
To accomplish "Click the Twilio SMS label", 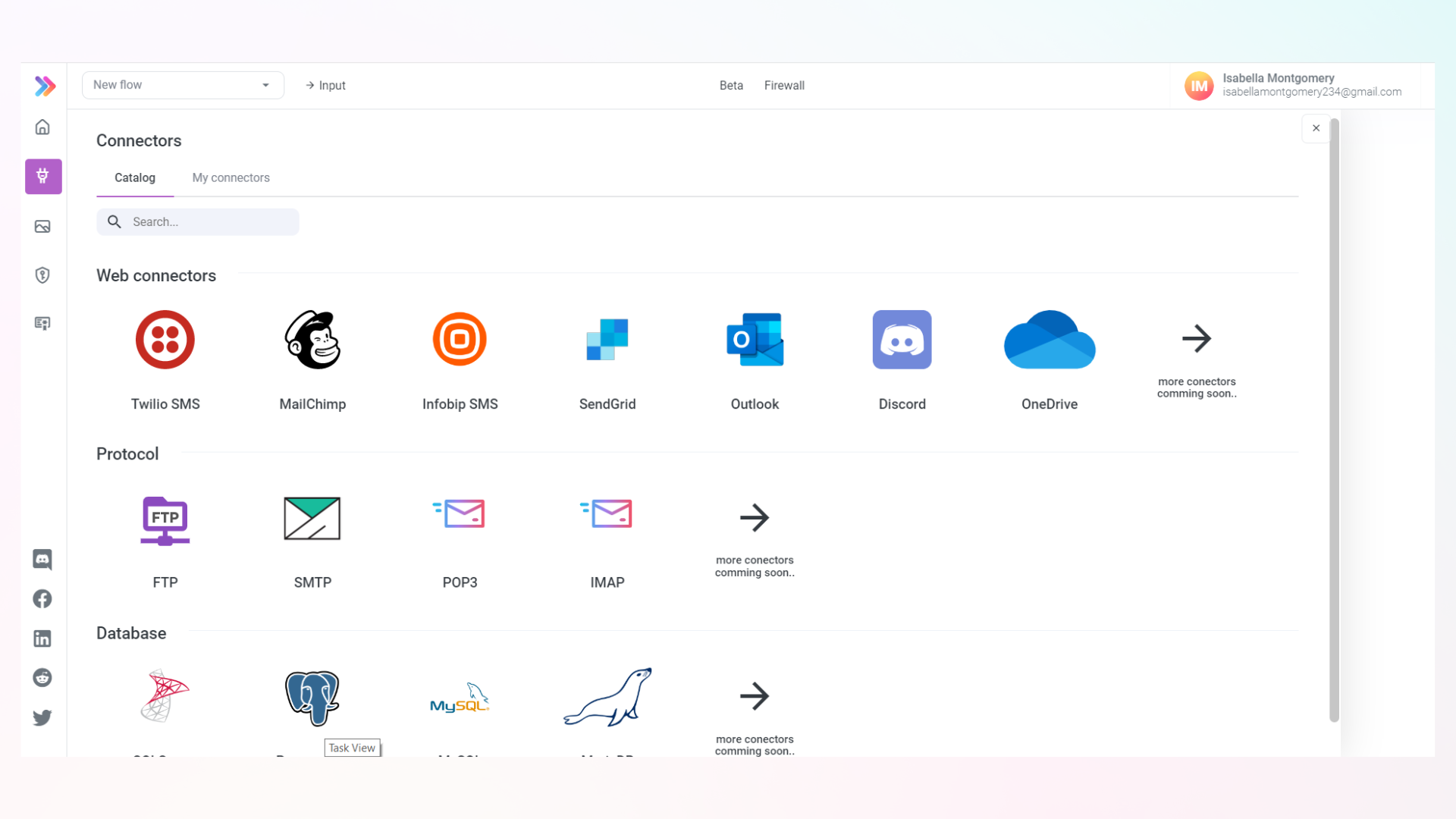I will point(165,404).
